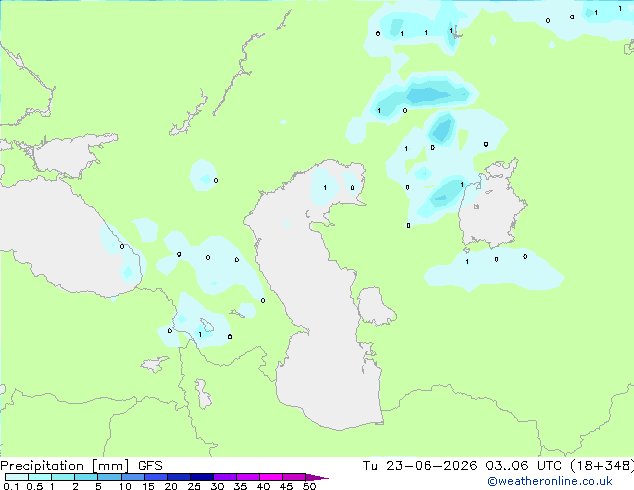Screen dimensions: 634x490
Task: Click the 0.1 legend scale label
Action: pos(11,486)
